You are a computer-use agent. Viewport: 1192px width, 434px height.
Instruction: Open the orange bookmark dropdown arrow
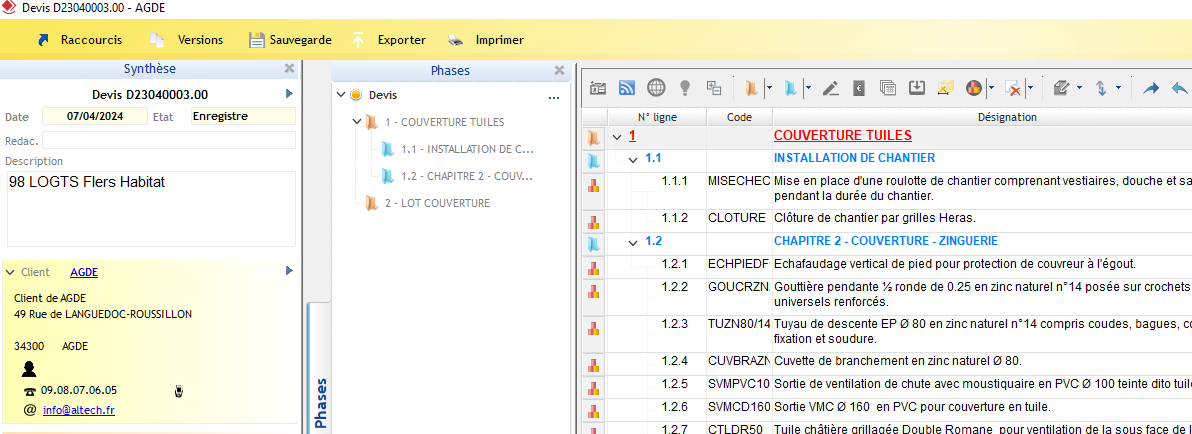[768, 88]
